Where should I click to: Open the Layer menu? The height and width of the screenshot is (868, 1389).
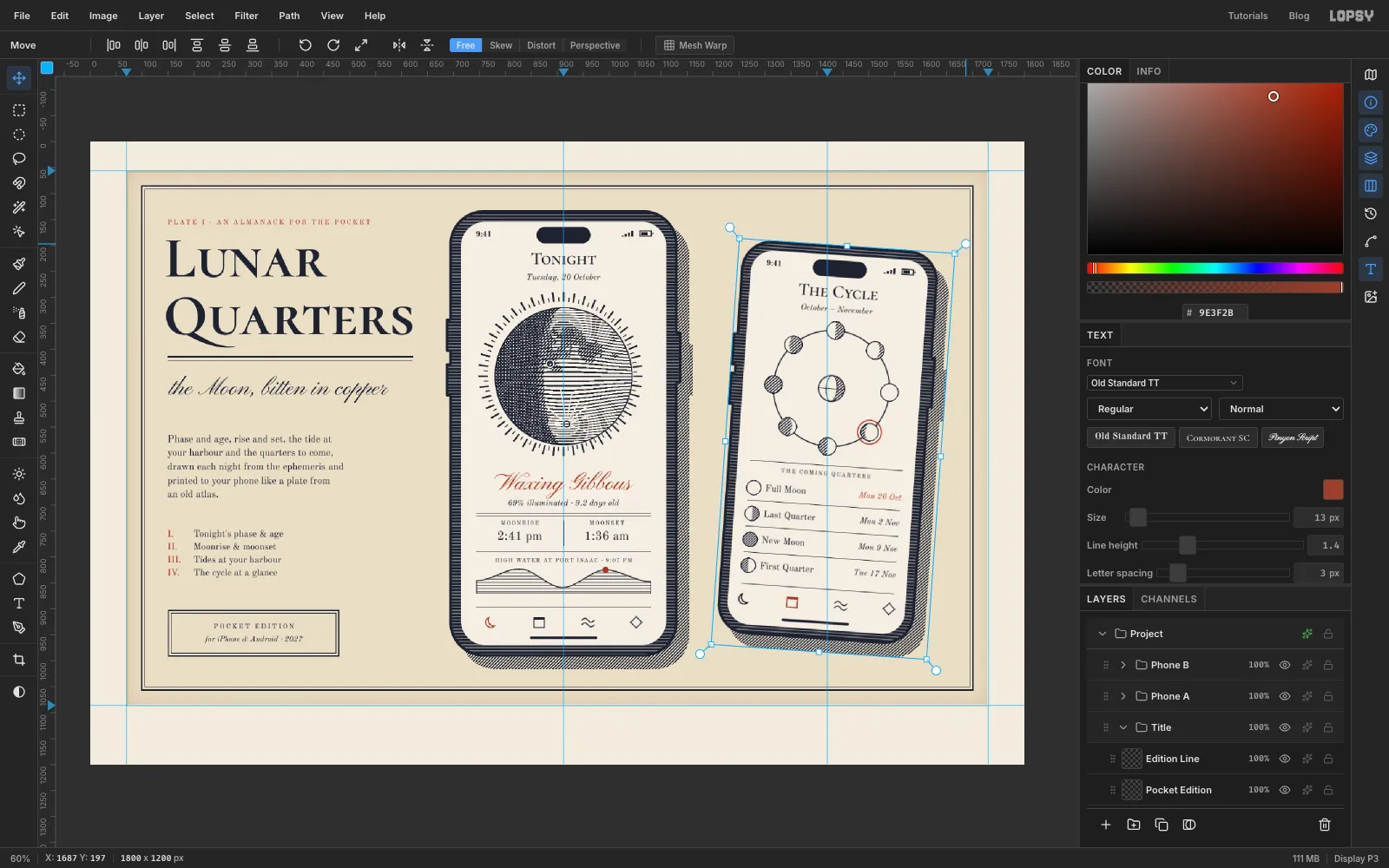click(x=151, y=16)
